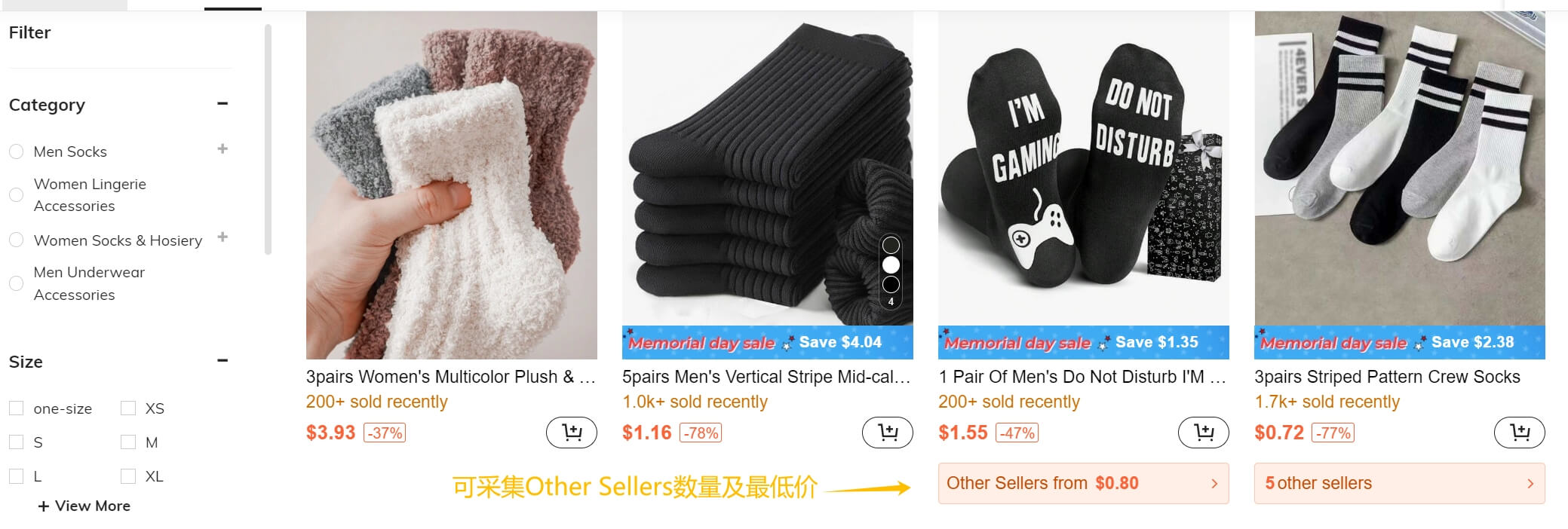The height and width of the screenshot is (529, 1568).
Task: Click arrow on Other Sellers from $0.80
Action: click(x=1214, y=484)
